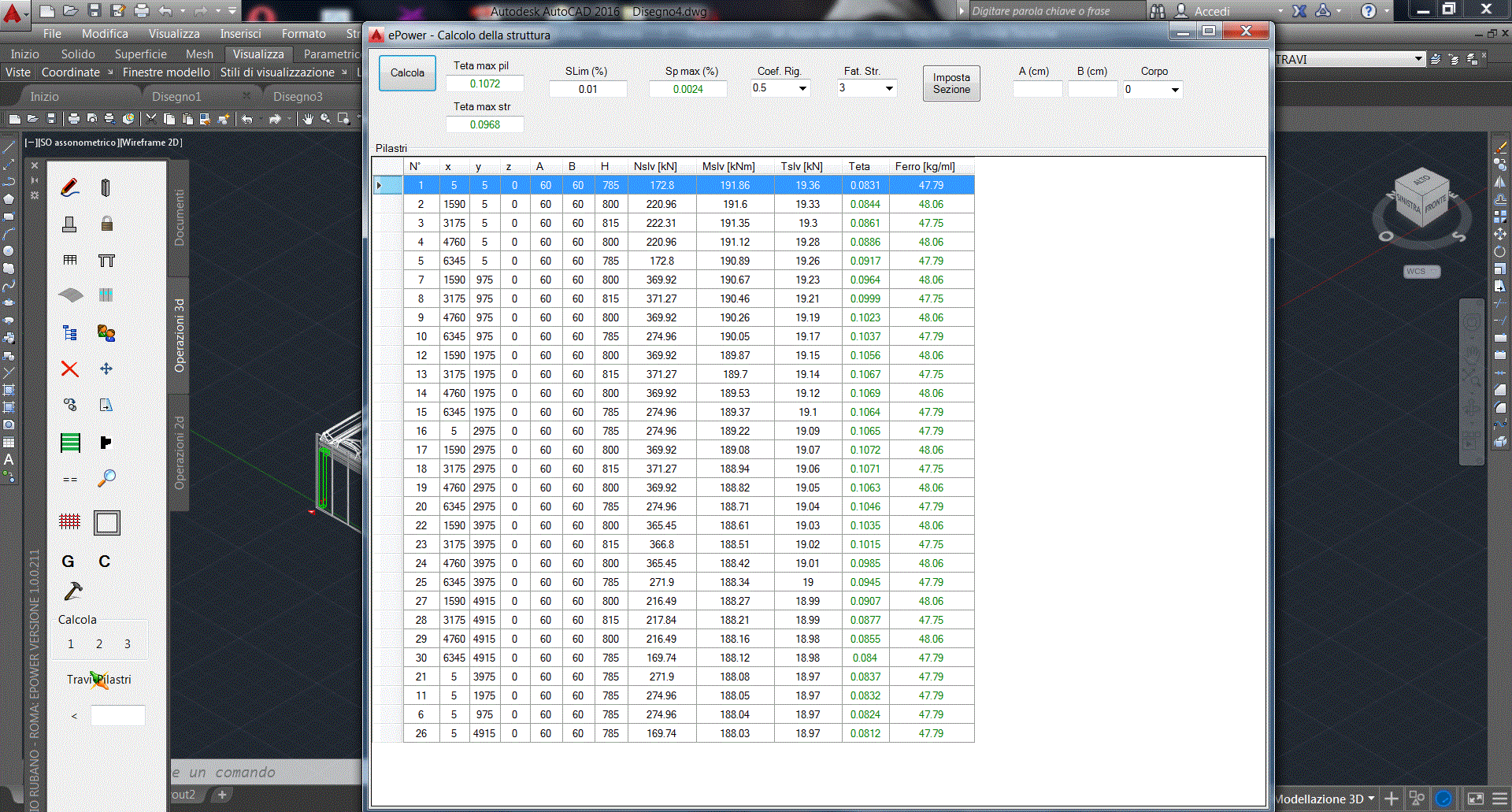The image size is (1512, 812).
Task: Click the magnifying glass search icon in palette
Action: 106,478
